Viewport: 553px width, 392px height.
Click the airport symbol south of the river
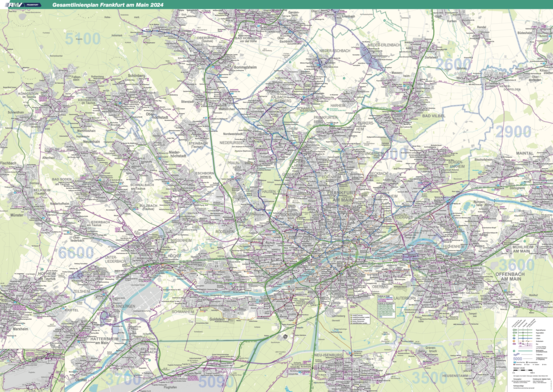click(x=285, y=337)
